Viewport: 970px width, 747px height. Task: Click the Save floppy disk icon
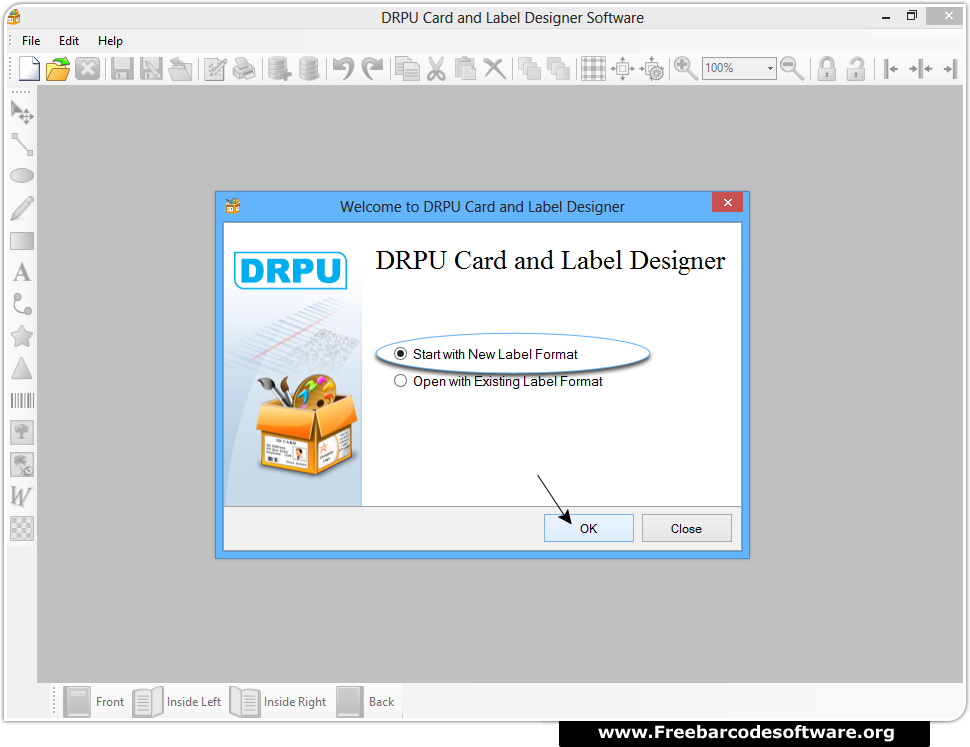[122, 69]
